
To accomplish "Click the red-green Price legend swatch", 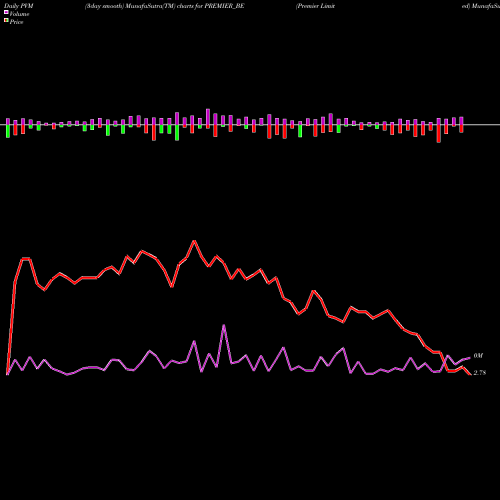I will [6, 21].
